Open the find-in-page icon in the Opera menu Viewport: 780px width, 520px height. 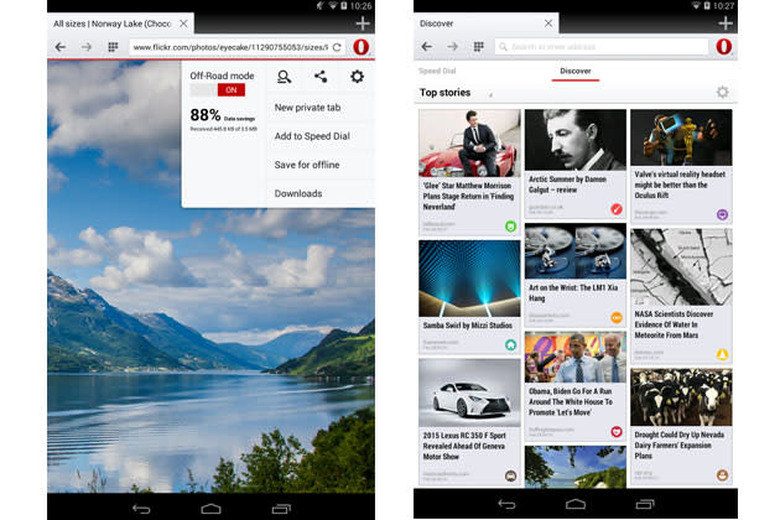pos(285,77)
